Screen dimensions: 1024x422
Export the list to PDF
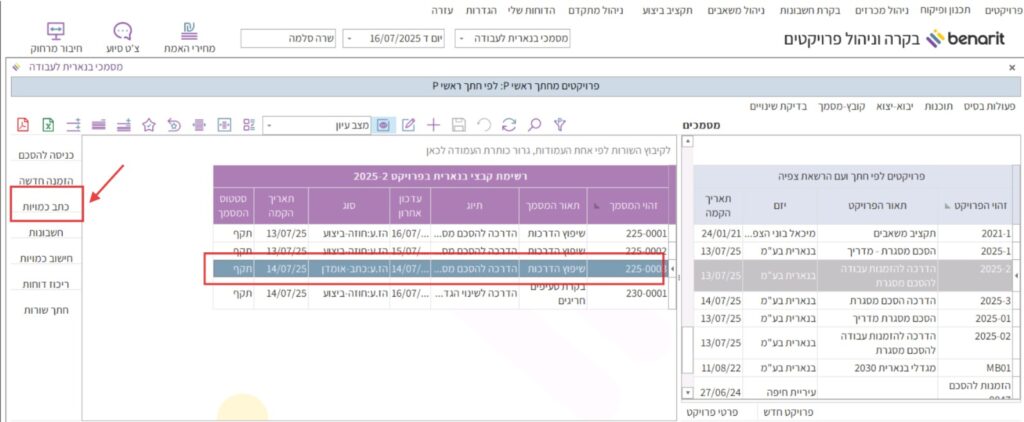point(22,125)
